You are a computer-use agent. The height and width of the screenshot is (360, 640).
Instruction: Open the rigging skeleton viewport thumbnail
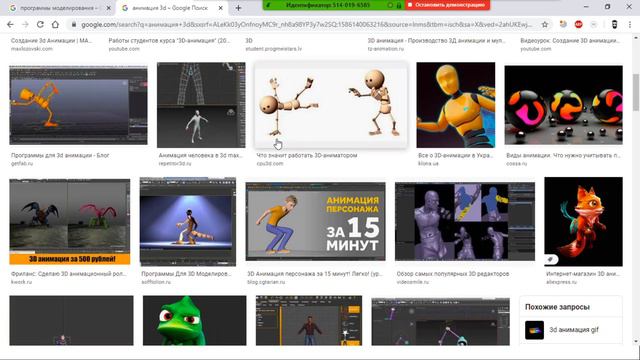(440, 322)
